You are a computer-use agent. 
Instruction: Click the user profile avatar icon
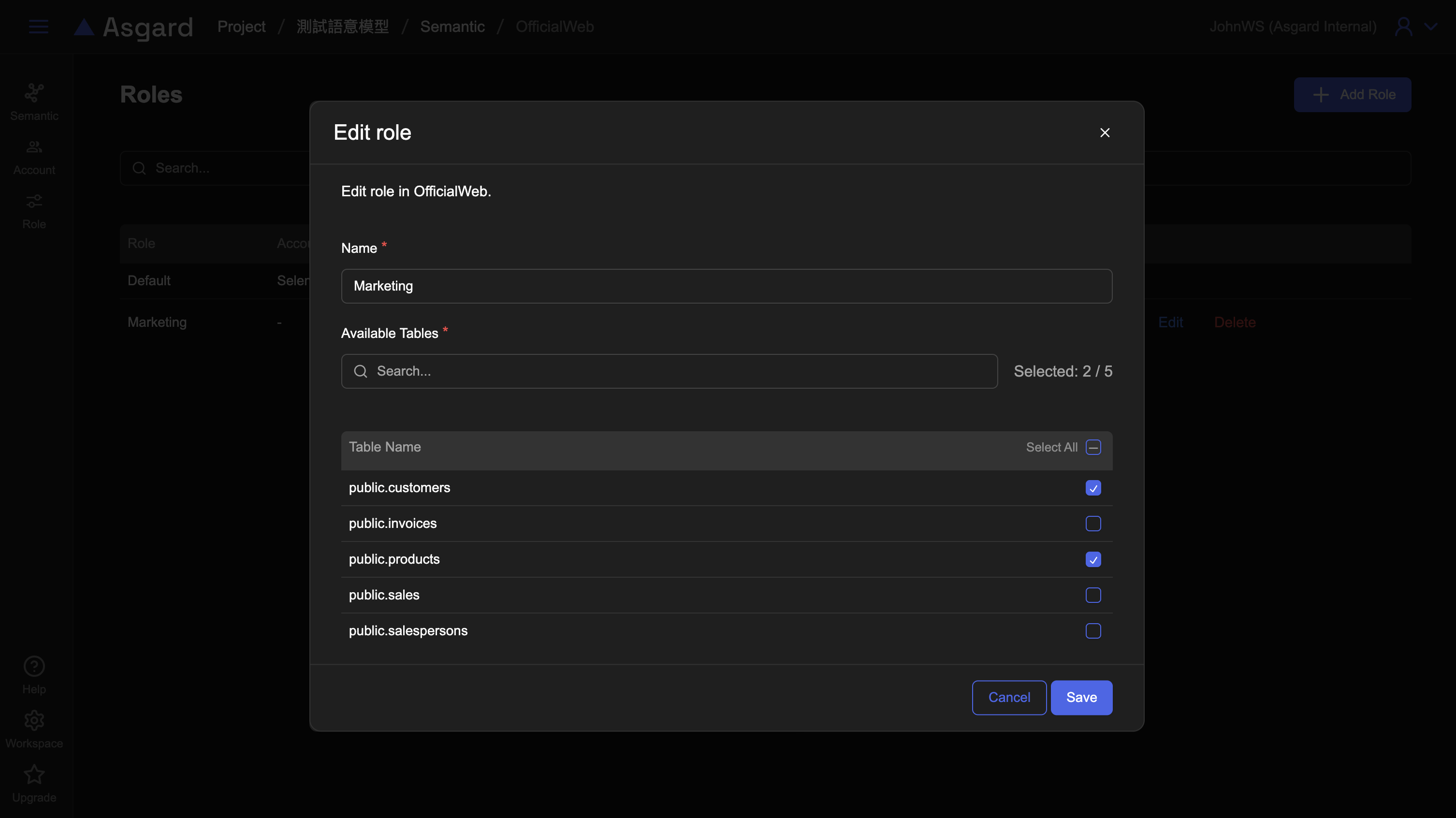(1403, 27)
